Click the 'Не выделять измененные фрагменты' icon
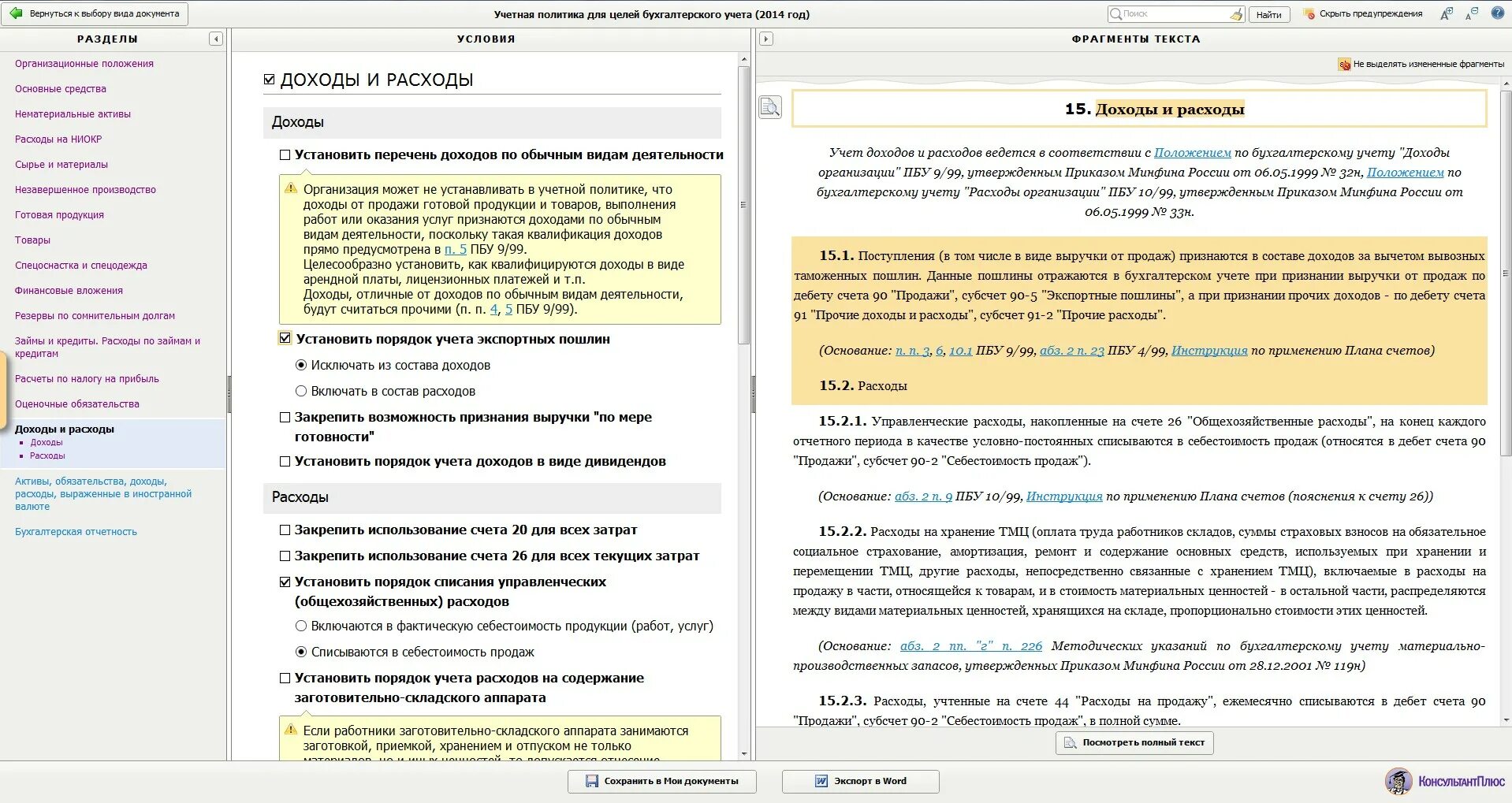1512x803 pixels. (x=1344, y=65)
